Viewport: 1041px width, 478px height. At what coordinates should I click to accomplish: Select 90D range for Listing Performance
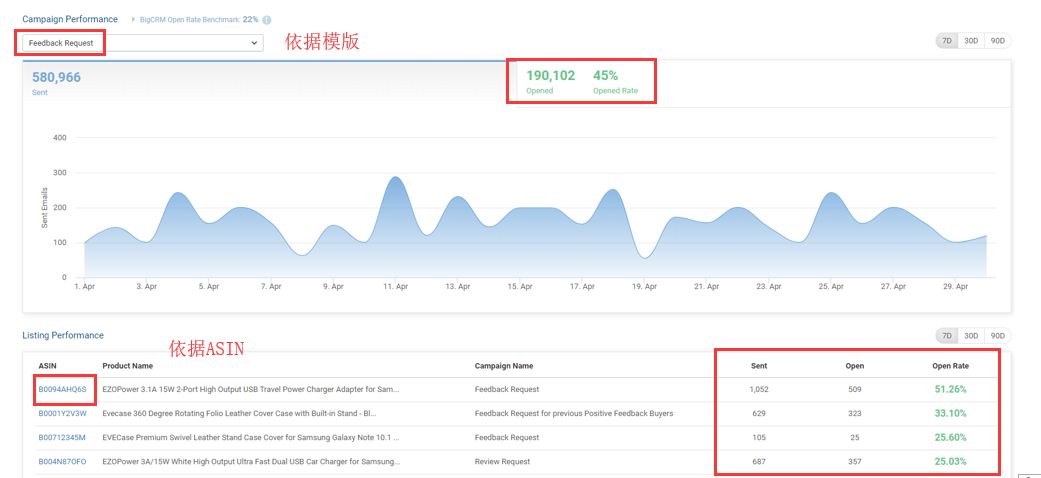pos(997,336)
